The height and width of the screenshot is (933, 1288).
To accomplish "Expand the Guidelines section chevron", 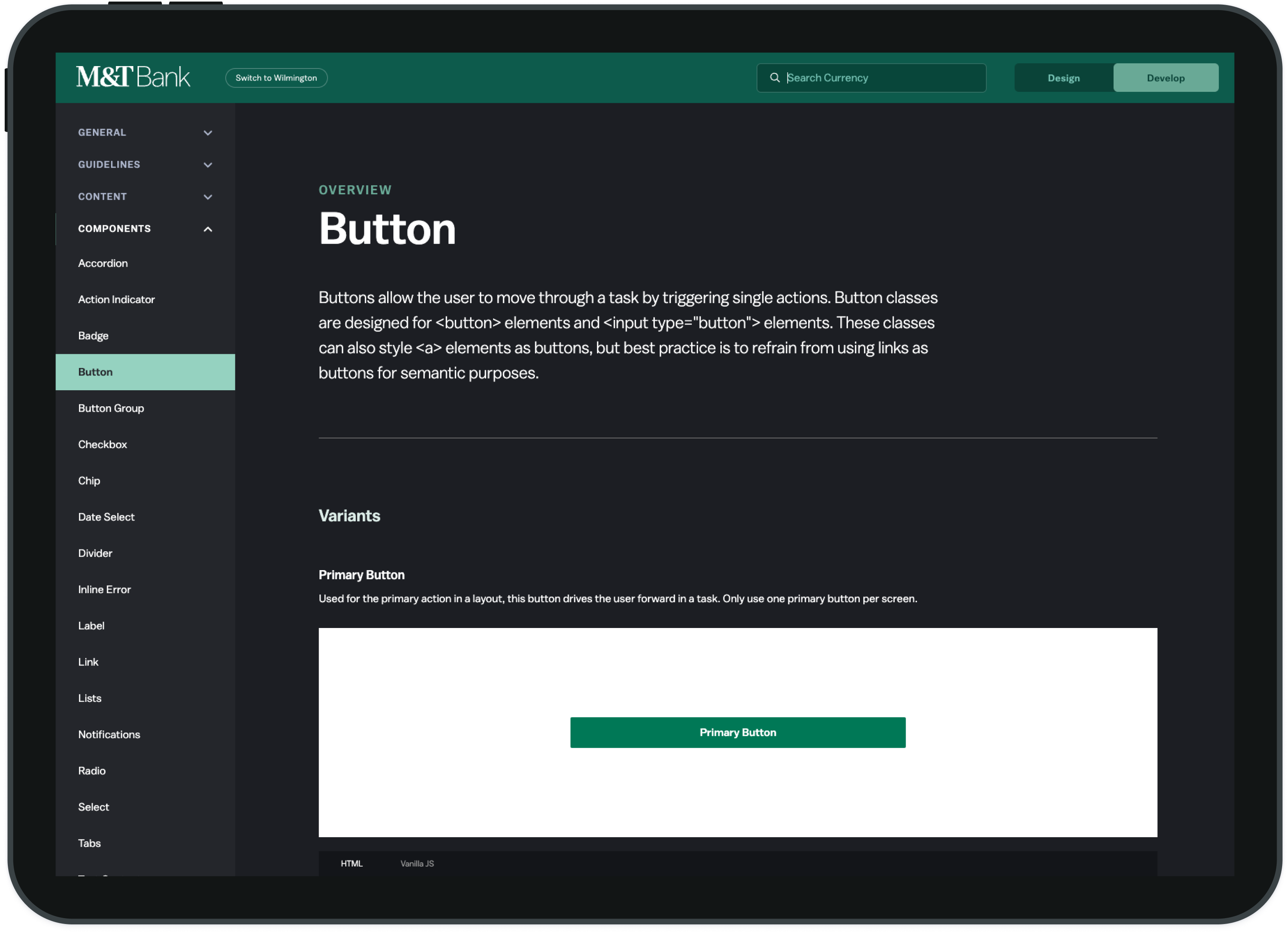I will [208, 165].
